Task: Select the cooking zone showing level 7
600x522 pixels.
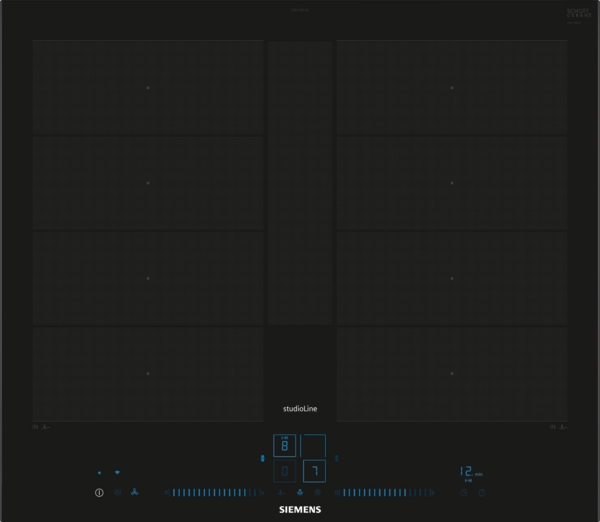Action: (314, 470)
